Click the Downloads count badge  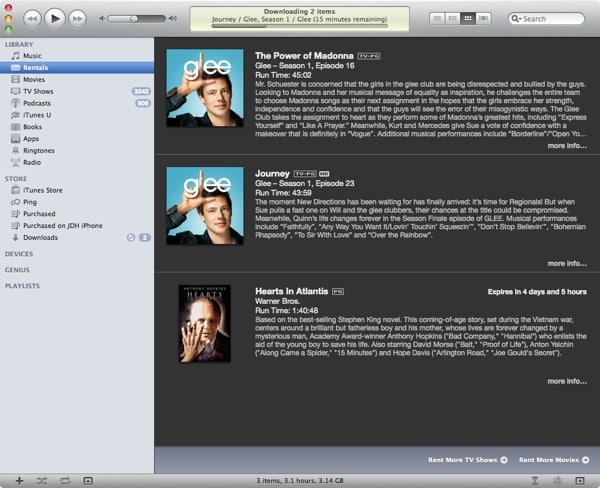tap(145, 238)
